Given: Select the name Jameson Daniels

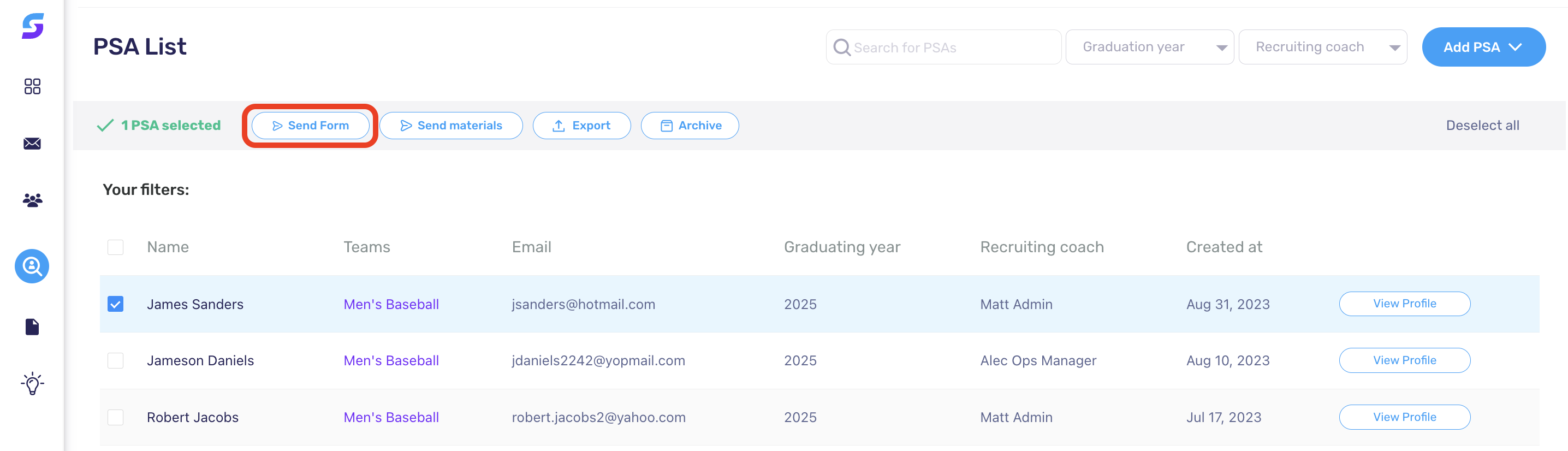Looking at the screenshot, I should [x=200, y=360].
